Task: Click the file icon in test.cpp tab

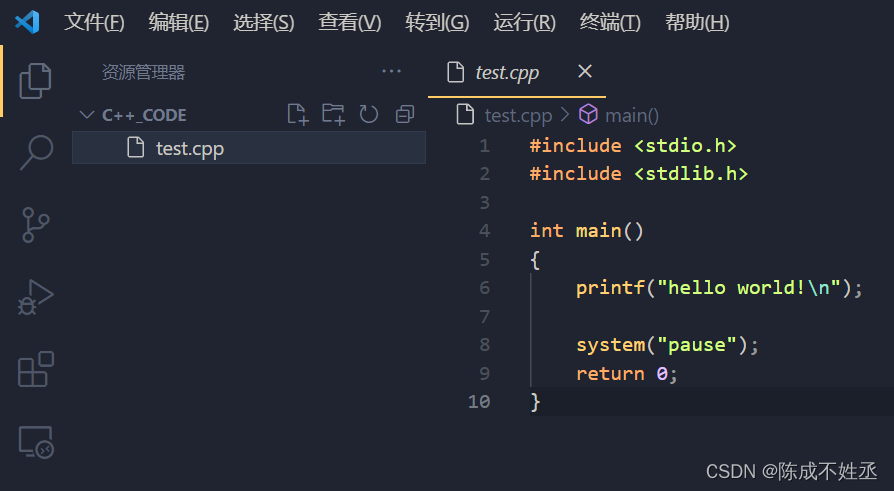Action: click(456, 72)
